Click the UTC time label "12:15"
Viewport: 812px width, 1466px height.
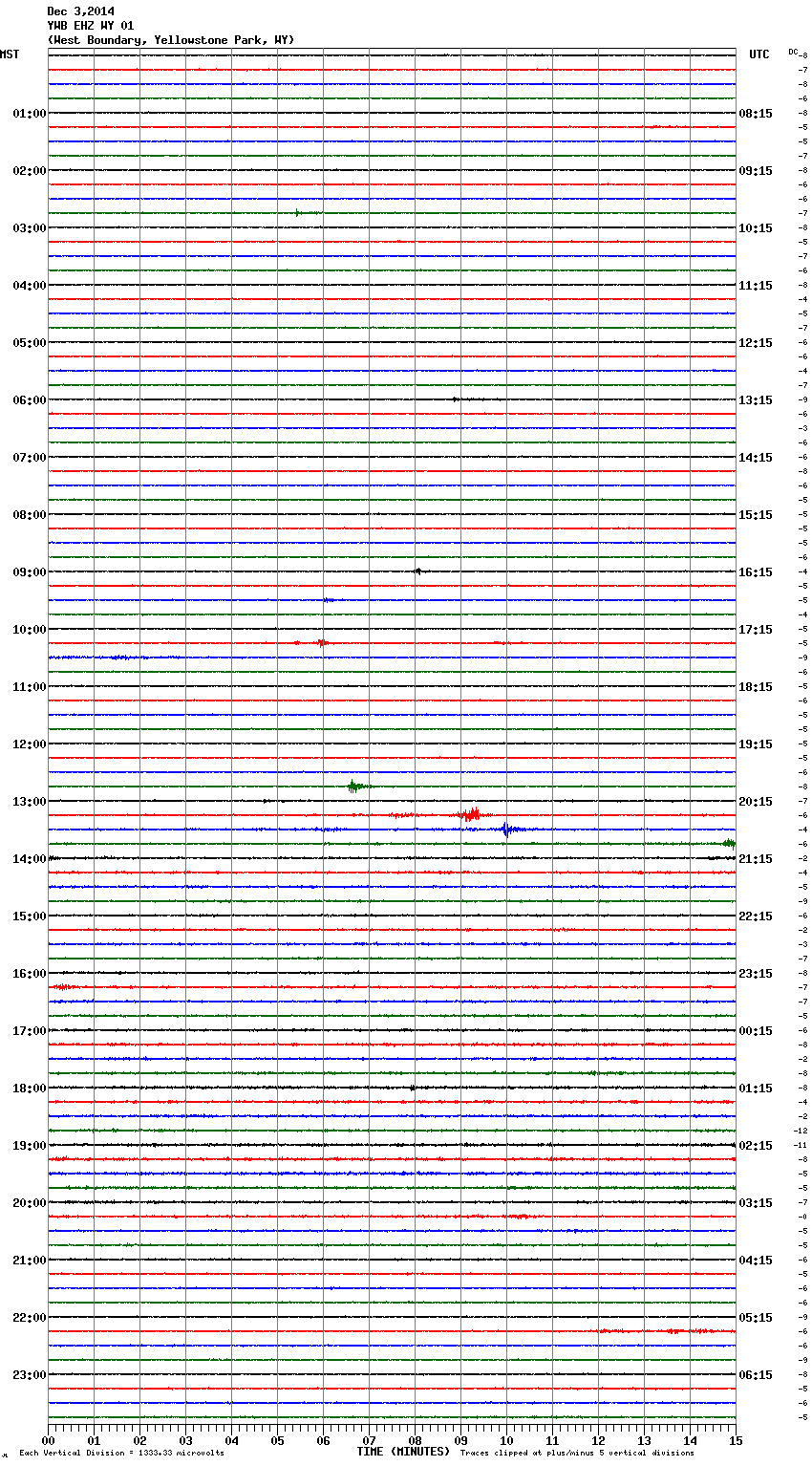(756, 343)
